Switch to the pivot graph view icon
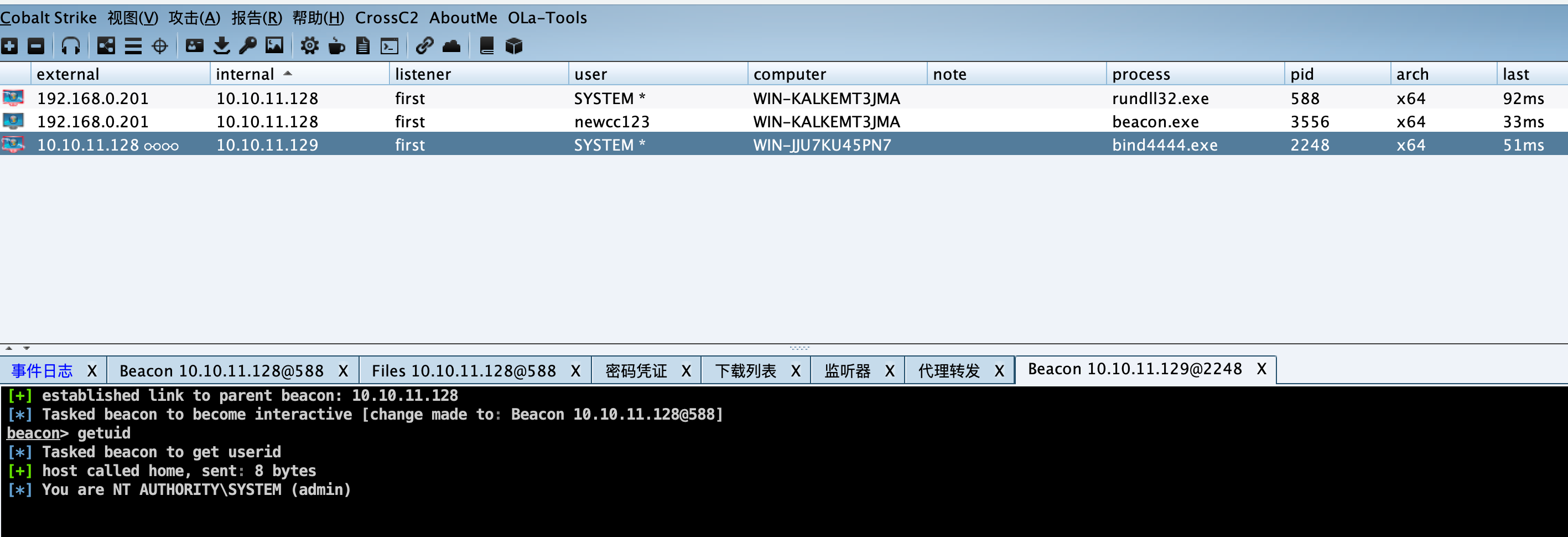The height and width of the screenshot is (537, 1568). 106,45
